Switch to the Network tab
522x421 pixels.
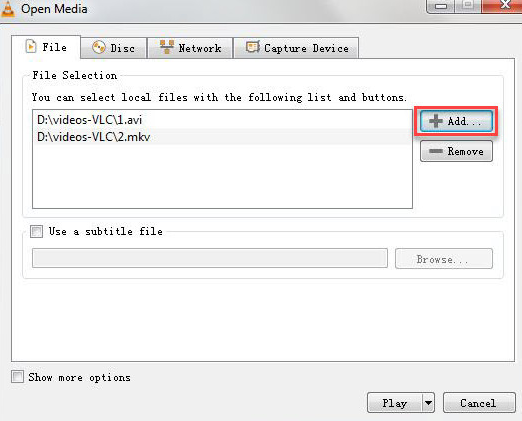[190, 48]
